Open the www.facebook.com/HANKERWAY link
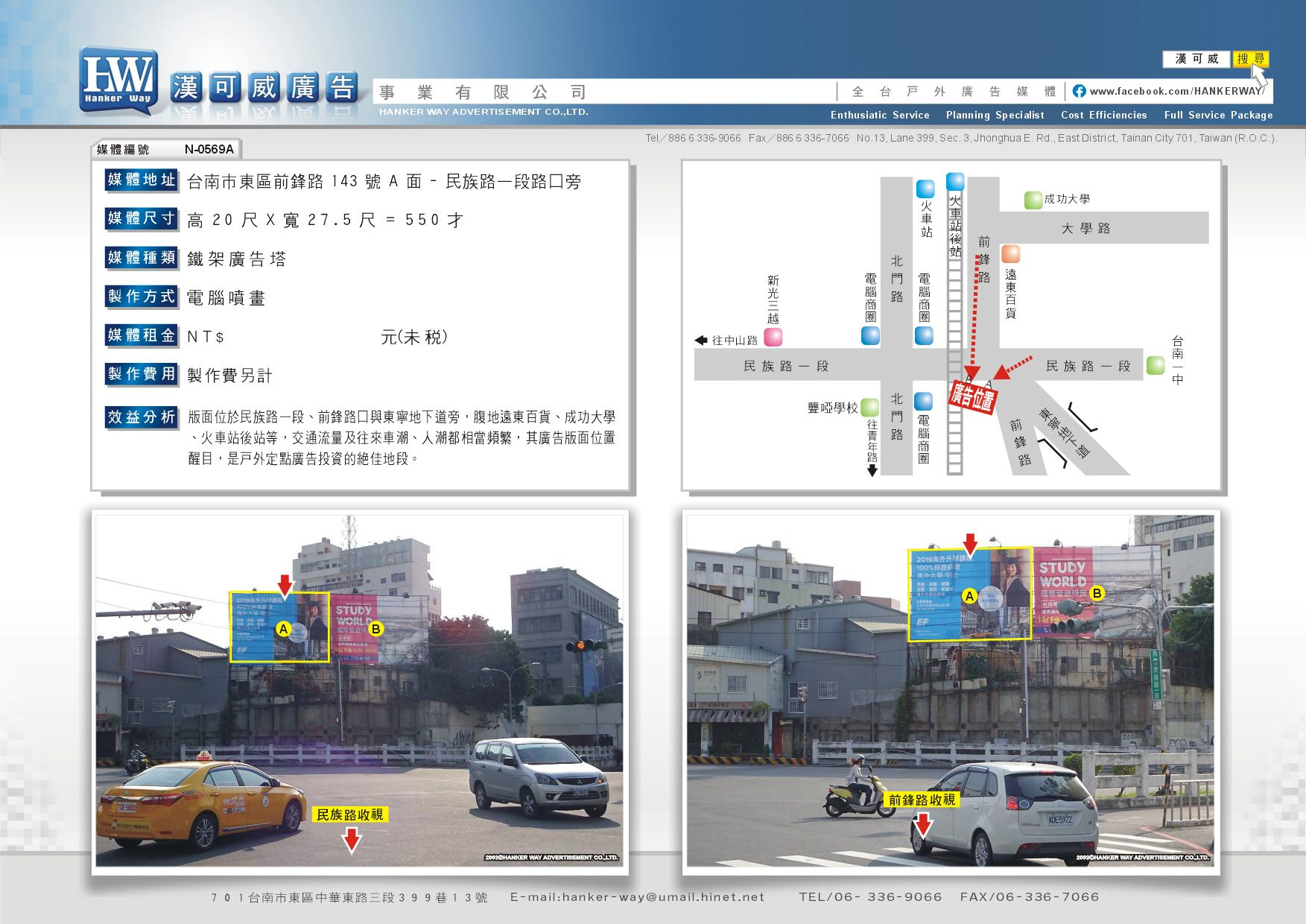 coord(1176,91)
